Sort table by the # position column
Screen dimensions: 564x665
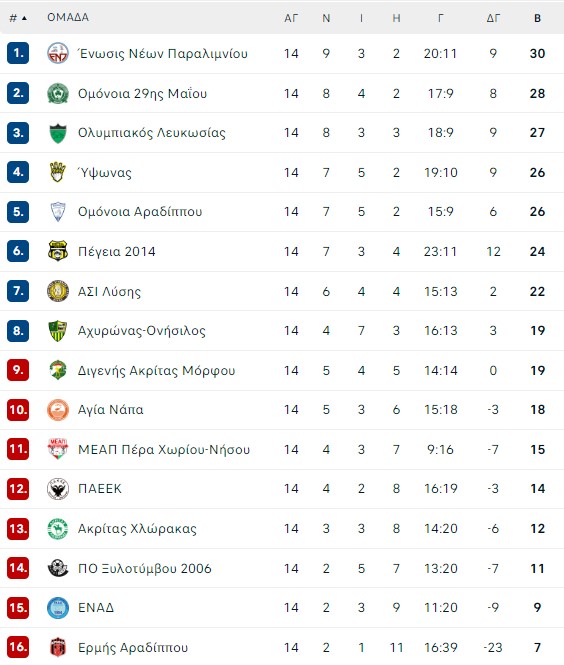[18, 18]
